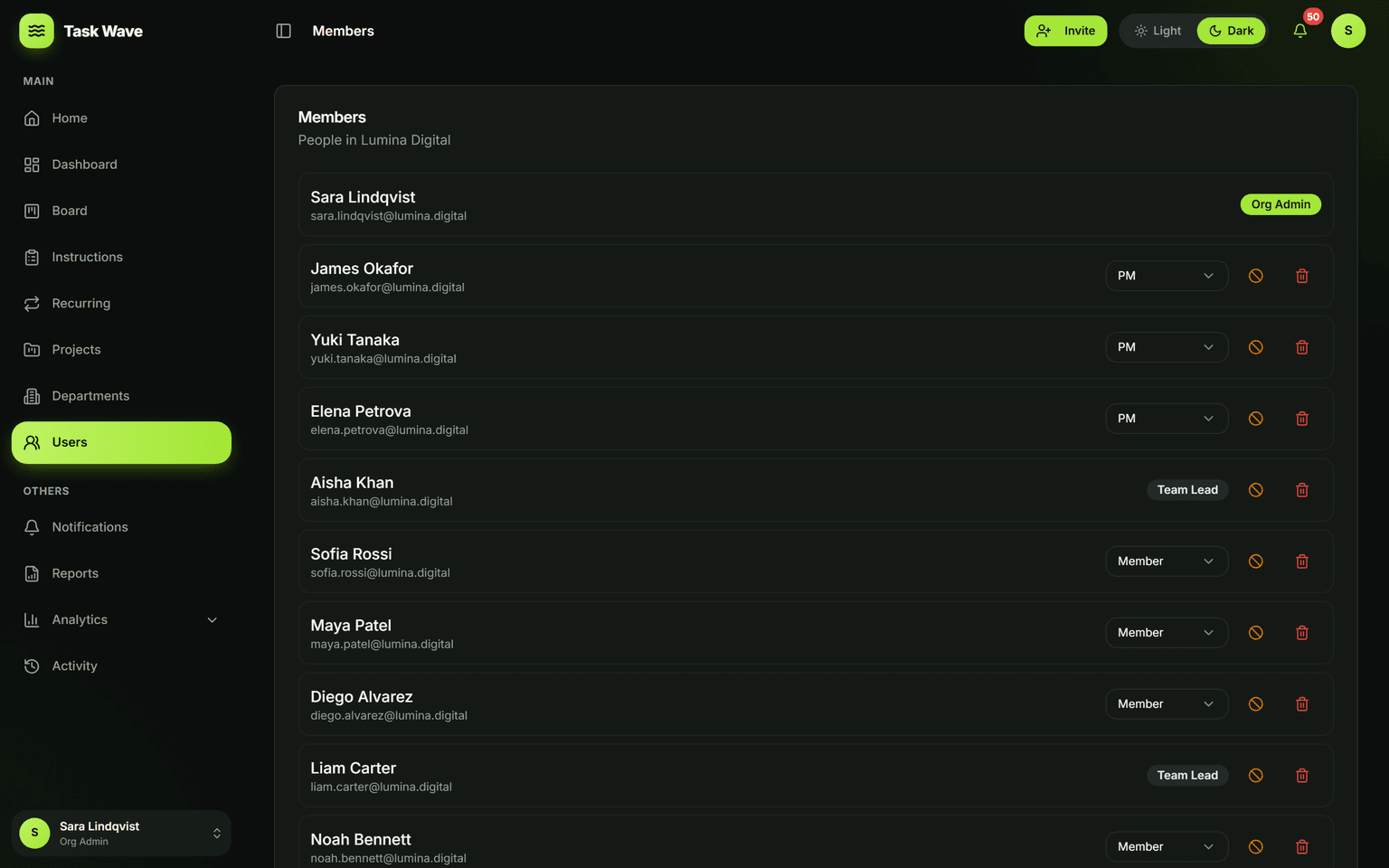The image size is (1389, 868).
Task: Delete Diego Alvarez via the trash icon
Action: click(1302, 704)
